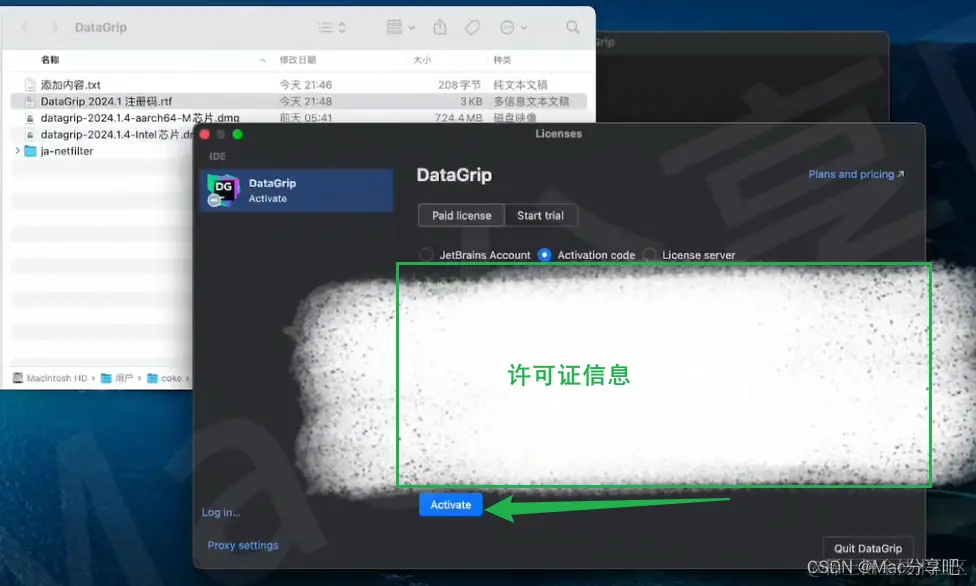Viewport: 976px width, 586px height.
Task: Click the Tags icon in Finder toolbar
Action: 472,27
